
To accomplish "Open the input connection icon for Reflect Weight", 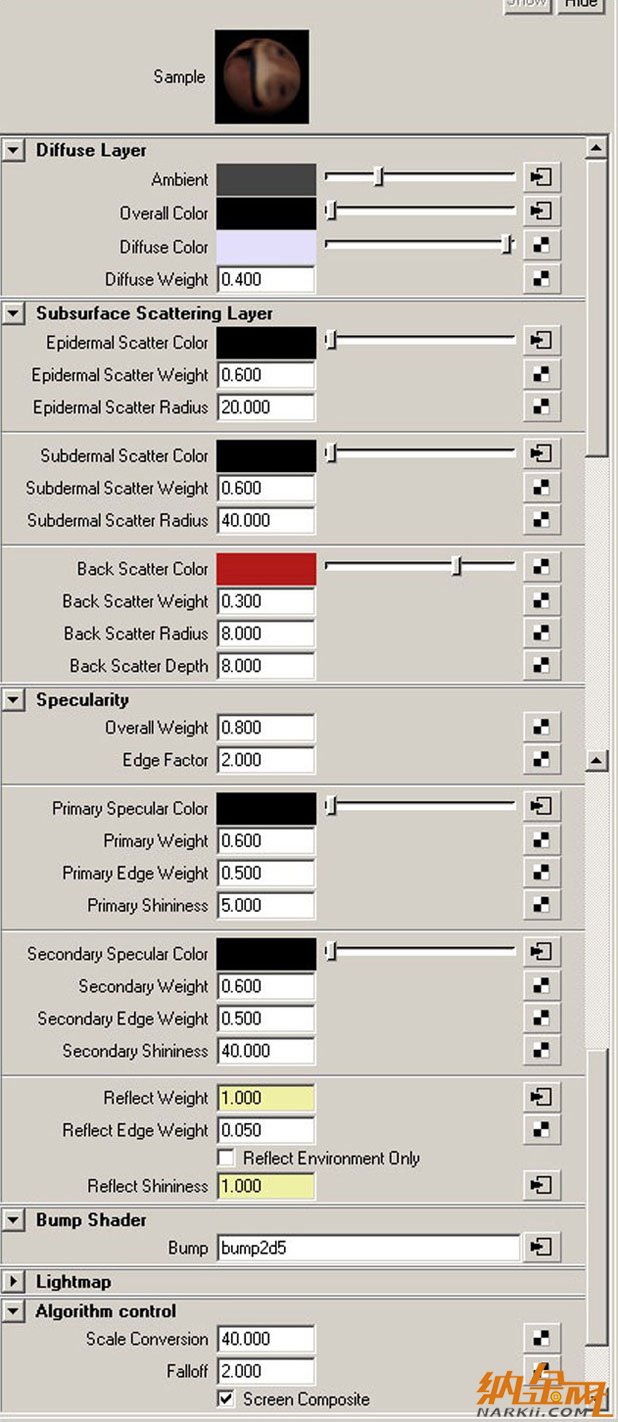I will (542, 1097).
